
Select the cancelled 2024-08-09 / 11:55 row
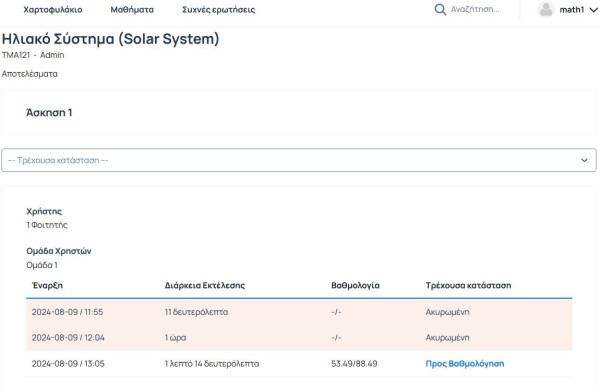[x=299, y=312]
